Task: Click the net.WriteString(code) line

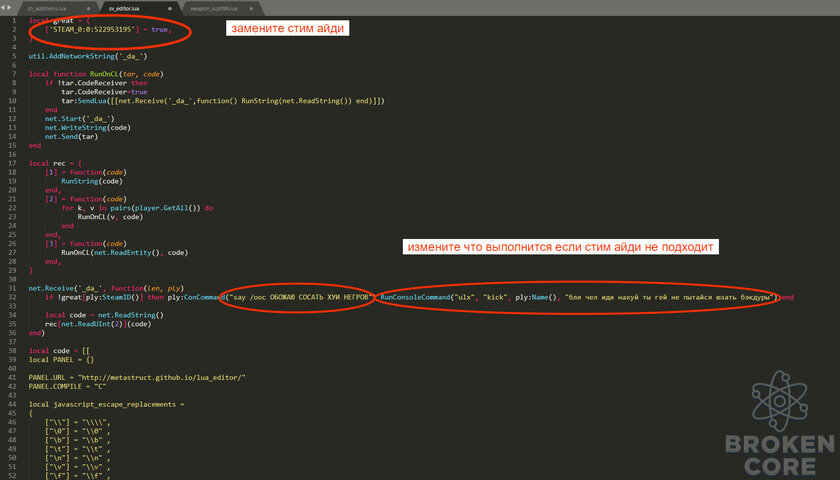Action: coord(88,128)
